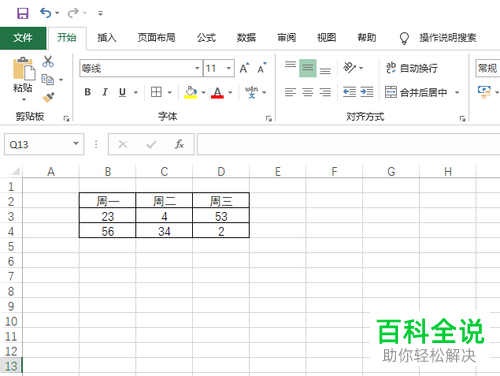This screenshot has height=376, width=500.
Task: Open the Copy options dropdown arrow
Action: coord(61,80)
